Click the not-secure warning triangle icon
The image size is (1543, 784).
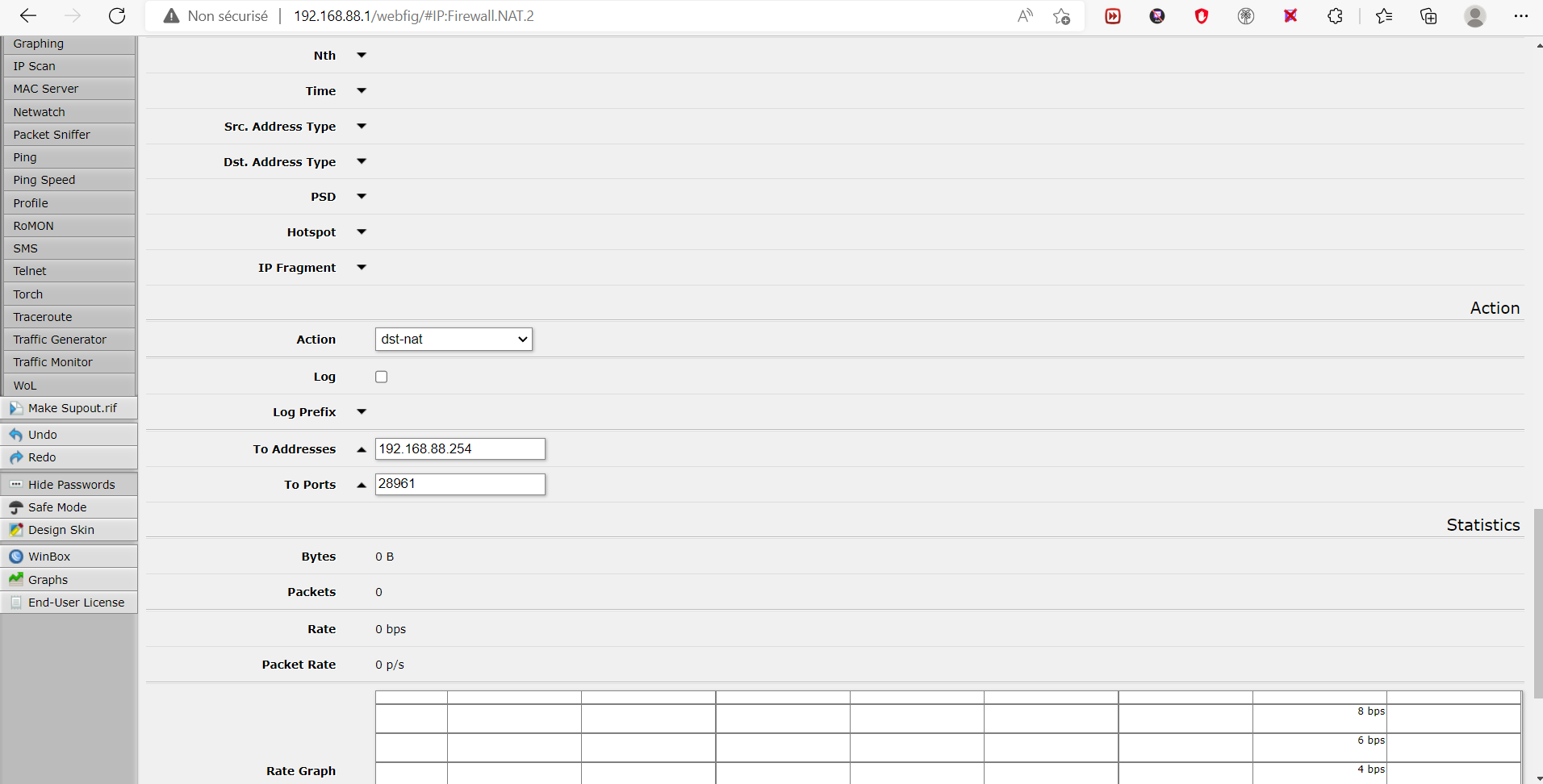point(171,16)
